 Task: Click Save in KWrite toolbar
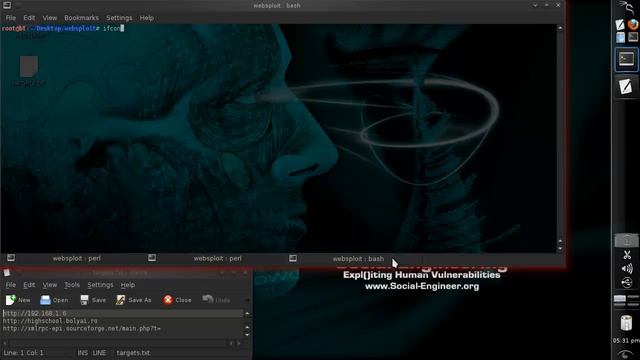tap(93, 300)
